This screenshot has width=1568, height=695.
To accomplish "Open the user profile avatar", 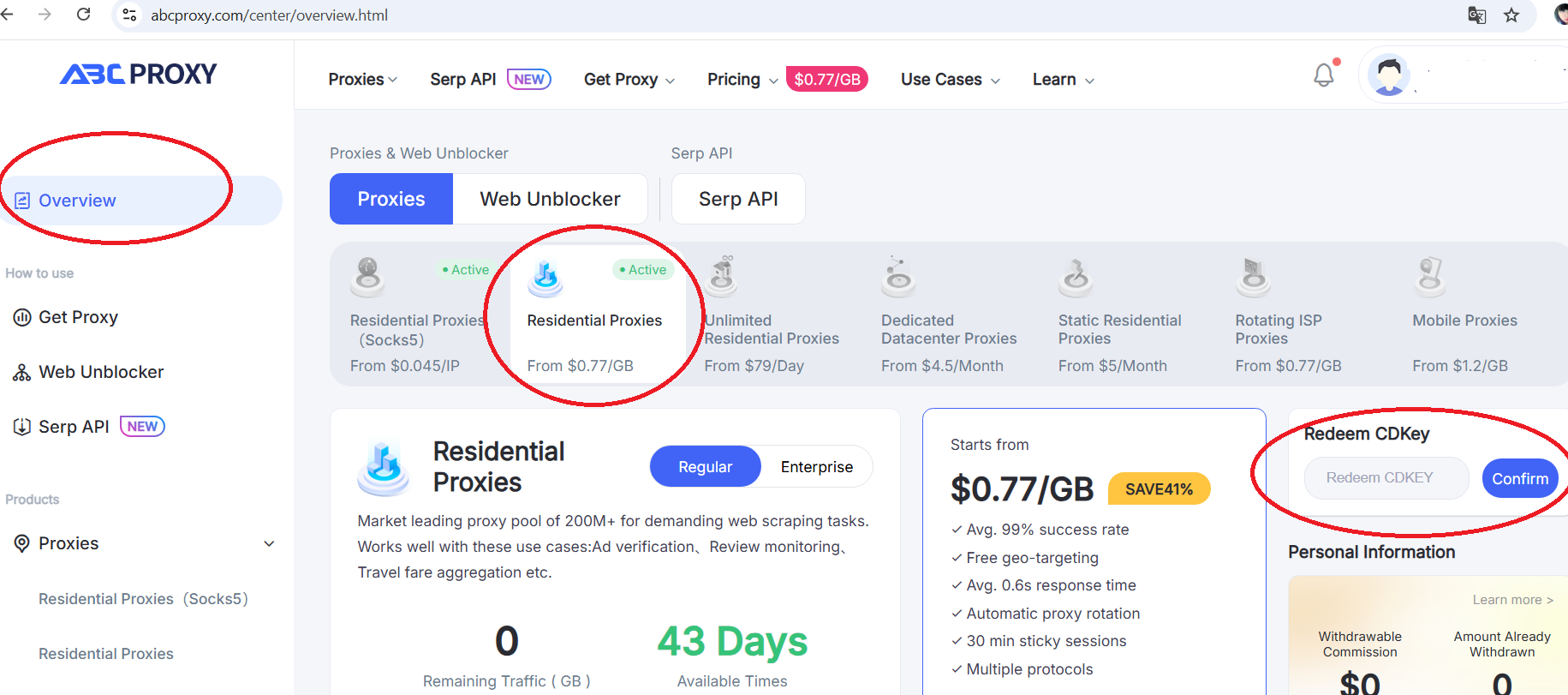I will point(1388,75).
